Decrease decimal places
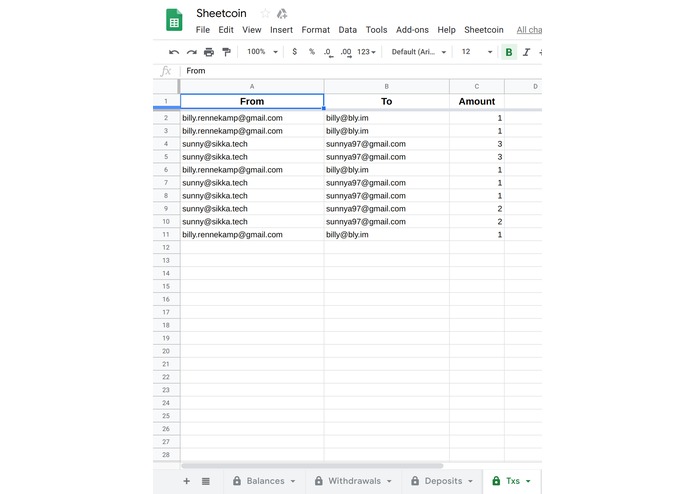The height and width of the screenshot is (494, 695). pyautogui.click(x=328, y=52)
